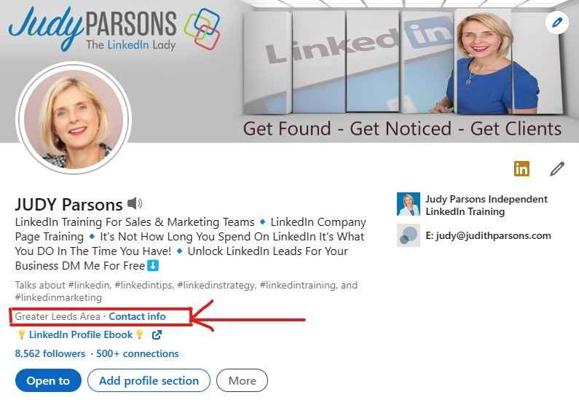The height and width of the screenshot is (400, 579).
Task: Edit the banner background photo
Action: [557, 23]
